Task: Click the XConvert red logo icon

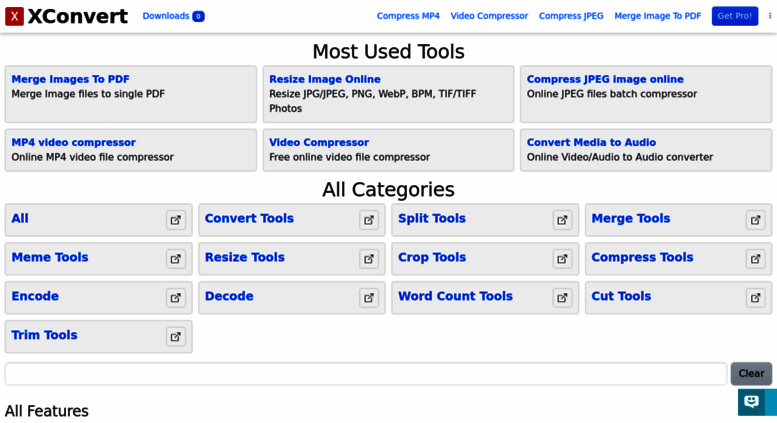Action: coord(14,16)
